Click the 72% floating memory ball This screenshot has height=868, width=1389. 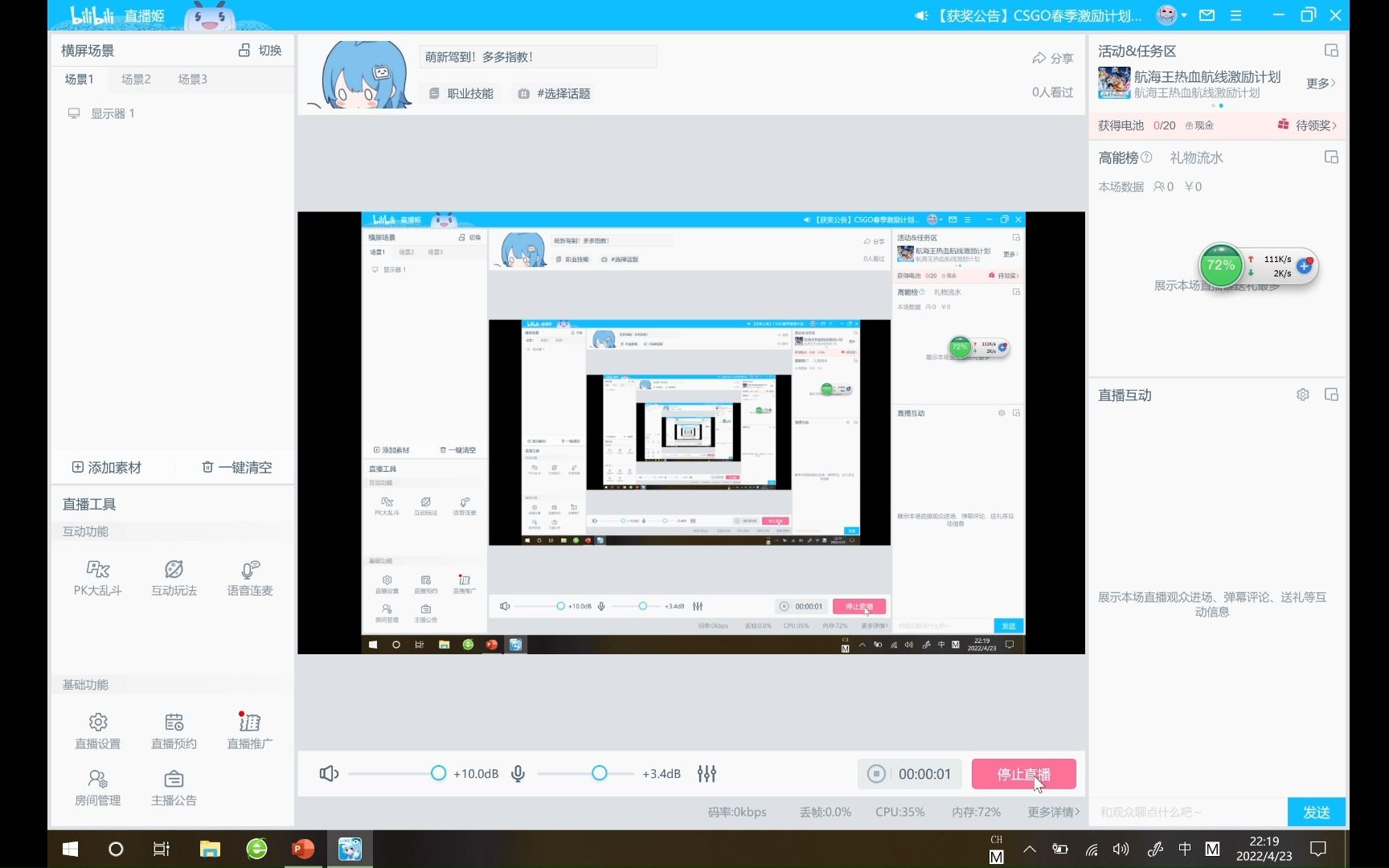[1221, 266]
